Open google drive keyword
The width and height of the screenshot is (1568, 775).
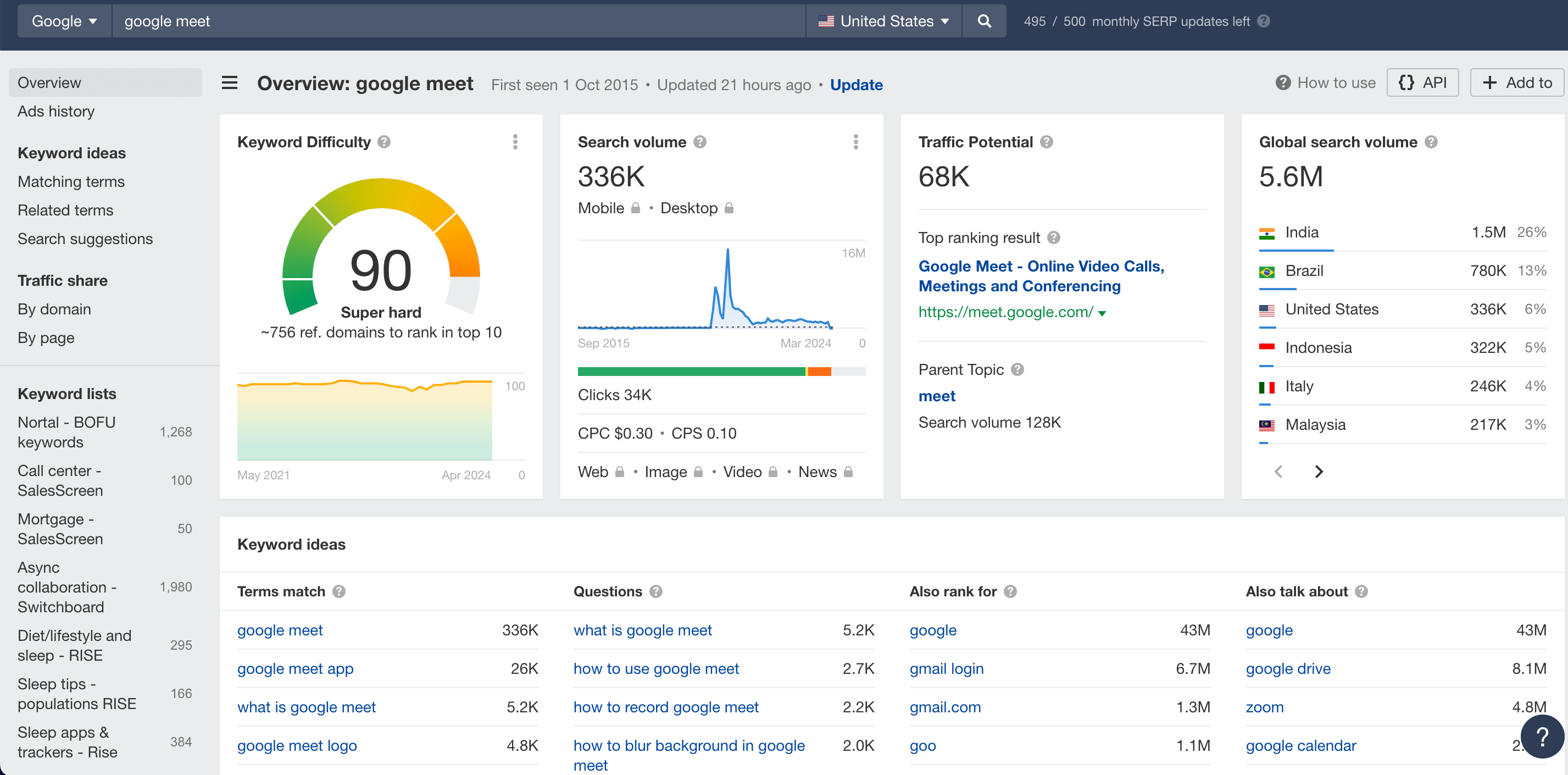(1288, 668)
